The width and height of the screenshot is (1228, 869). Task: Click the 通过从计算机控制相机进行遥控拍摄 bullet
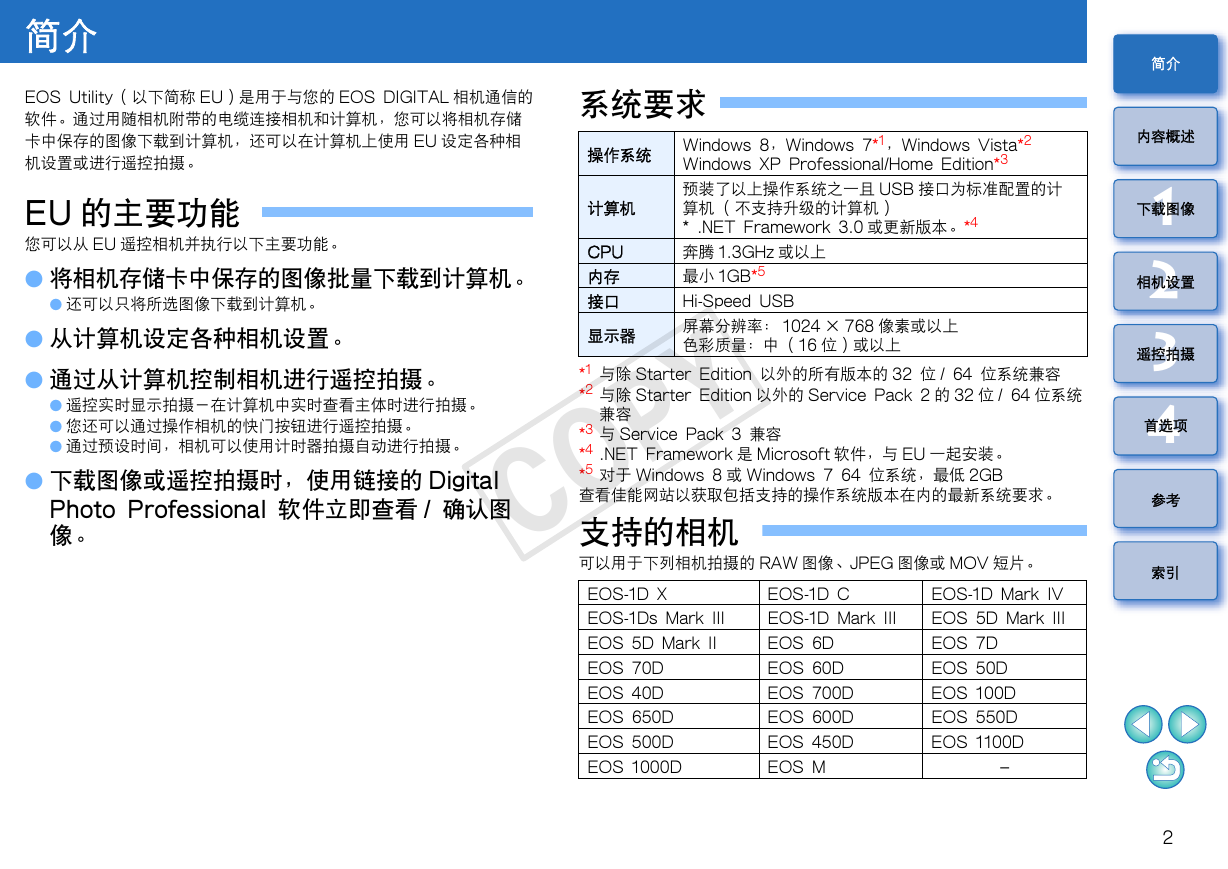coord(233,379)
